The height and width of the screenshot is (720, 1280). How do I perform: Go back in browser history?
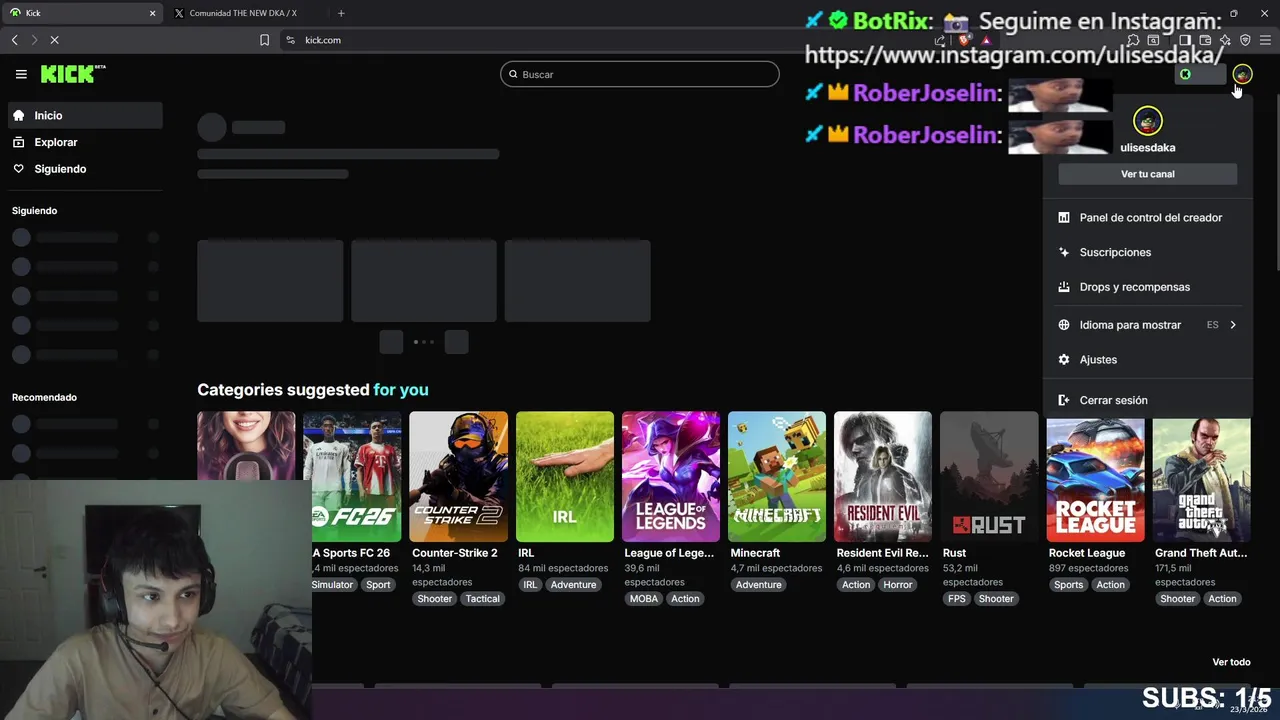pos(14,40)
